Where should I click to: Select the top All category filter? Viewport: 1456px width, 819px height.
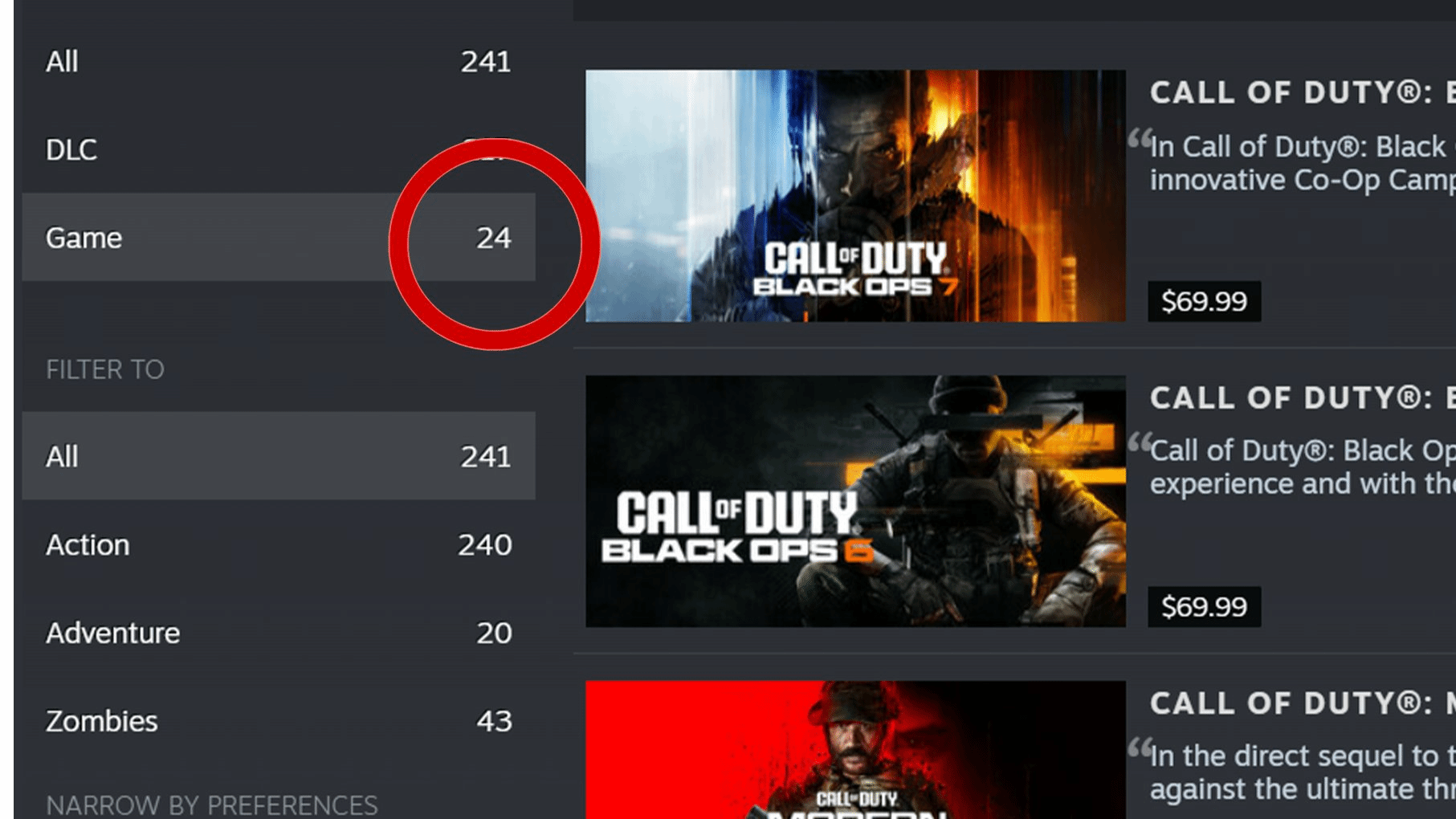click(279, 62)
